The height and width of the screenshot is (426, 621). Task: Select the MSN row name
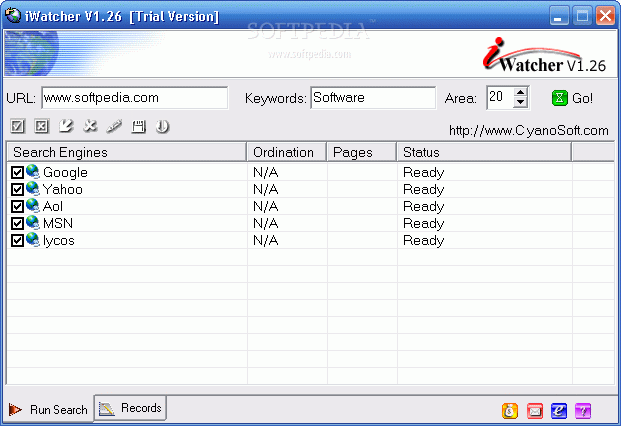pyautogui.click(x=58, y=224)
